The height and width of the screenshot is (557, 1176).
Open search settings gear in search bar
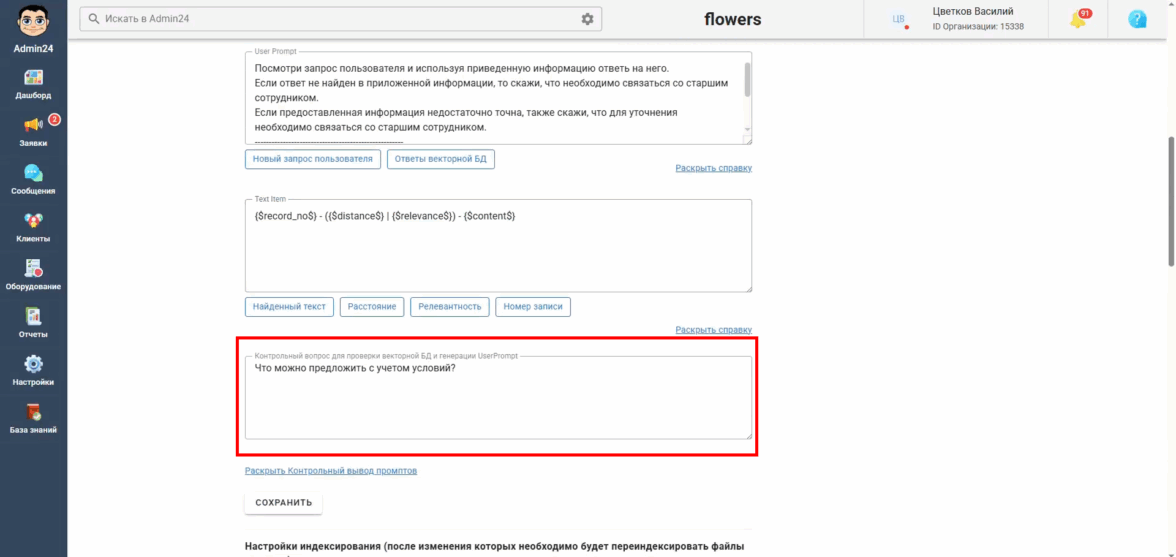click(587, 19)
